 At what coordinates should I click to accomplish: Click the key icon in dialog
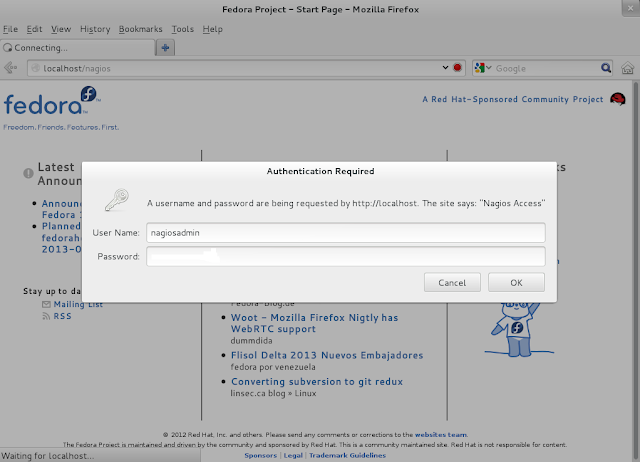point(117,200)
